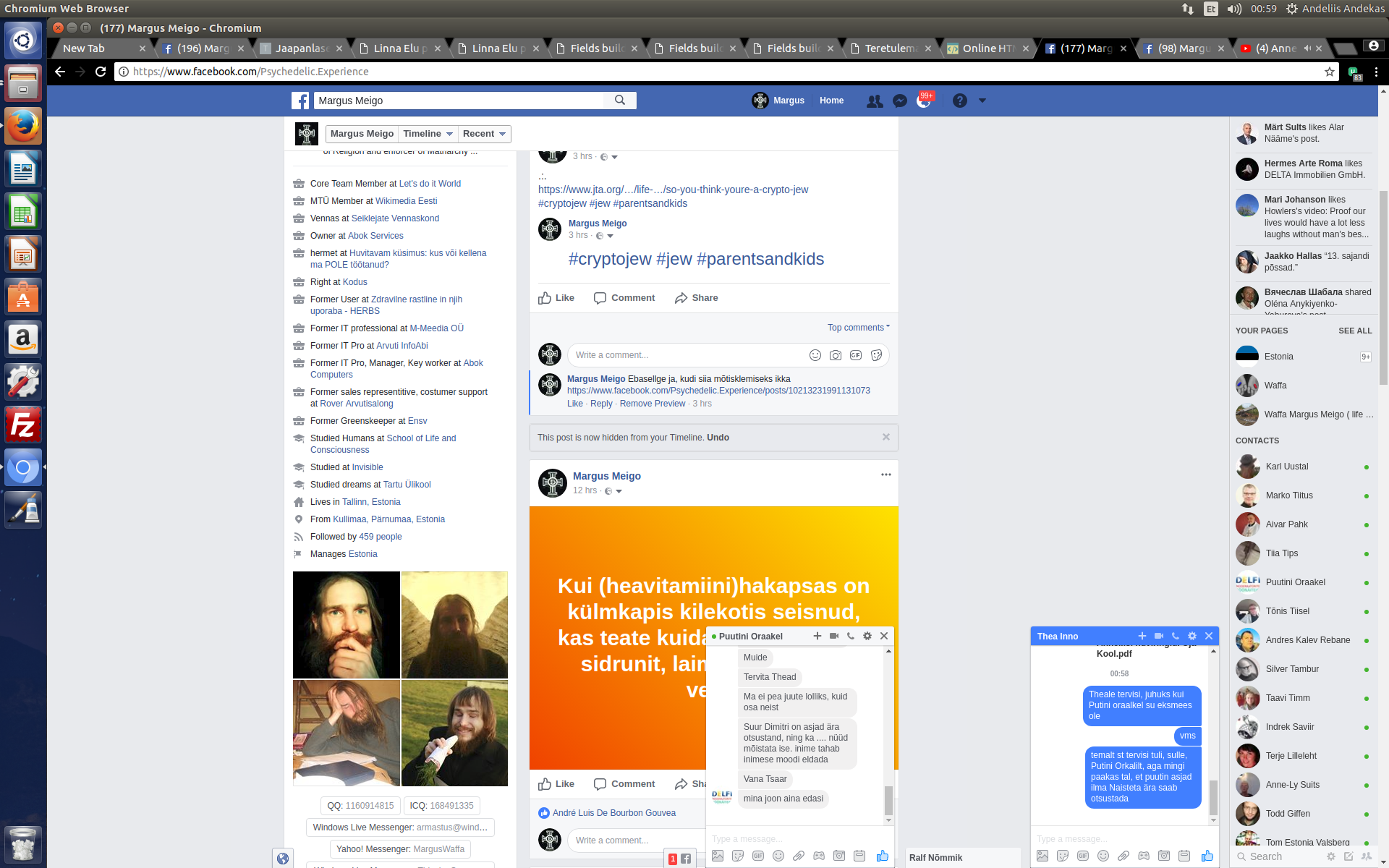Choose a GIF in Puutini Oraakel chat
This screenshot has width=1389, height=868.
coord(758,856)
